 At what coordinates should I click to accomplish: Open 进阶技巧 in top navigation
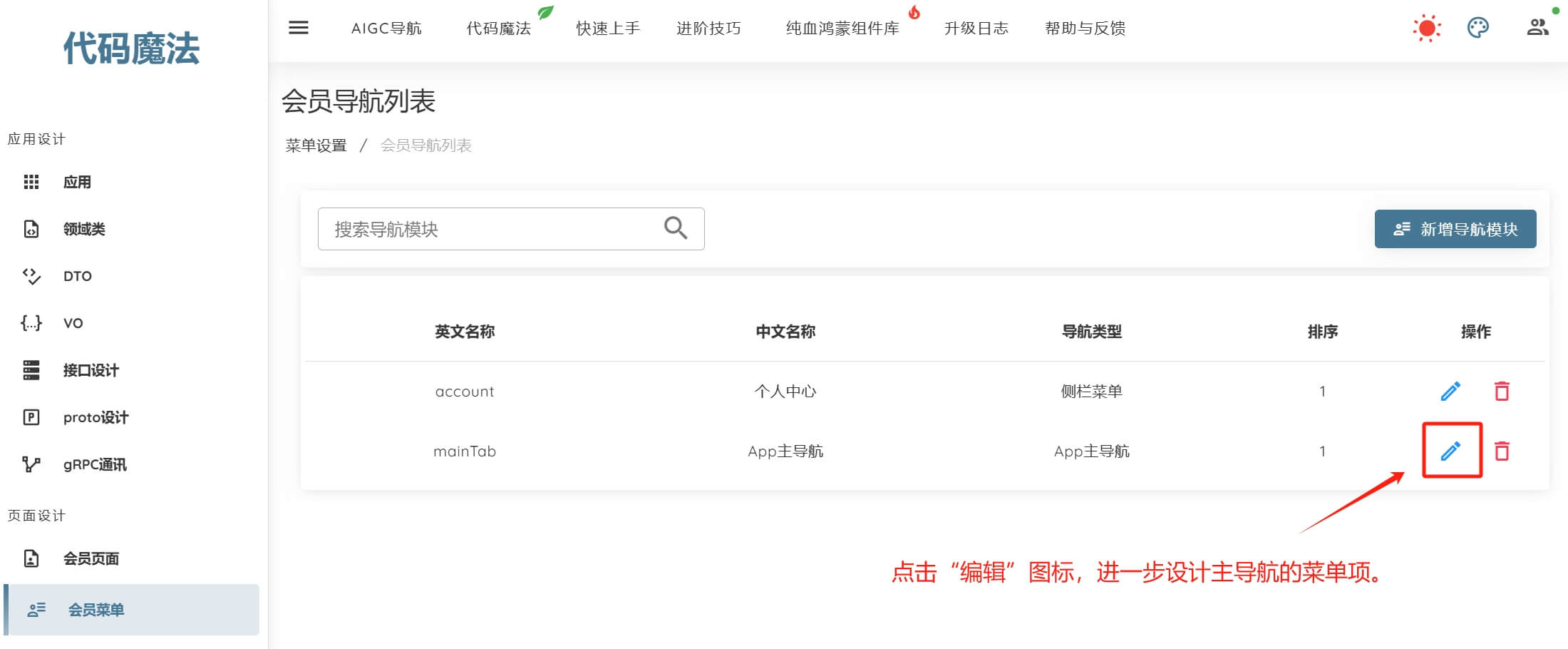[708, 29]
